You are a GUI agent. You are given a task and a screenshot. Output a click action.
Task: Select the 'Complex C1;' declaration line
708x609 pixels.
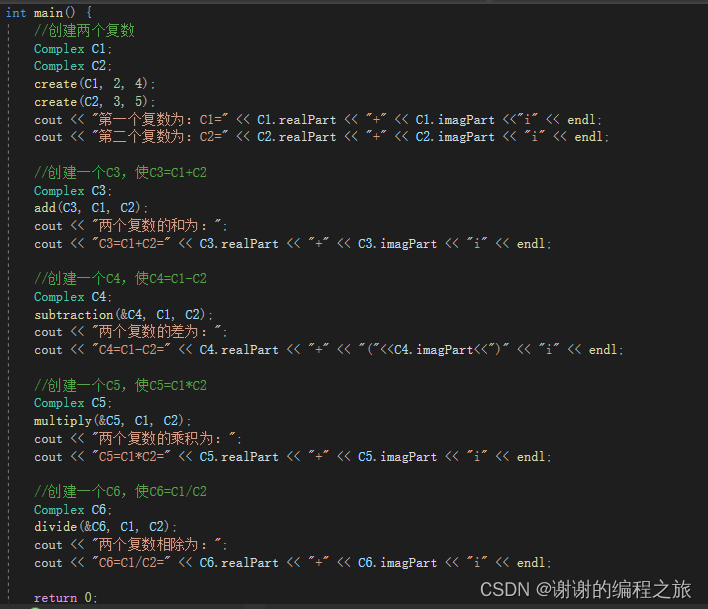coord(73,48)
